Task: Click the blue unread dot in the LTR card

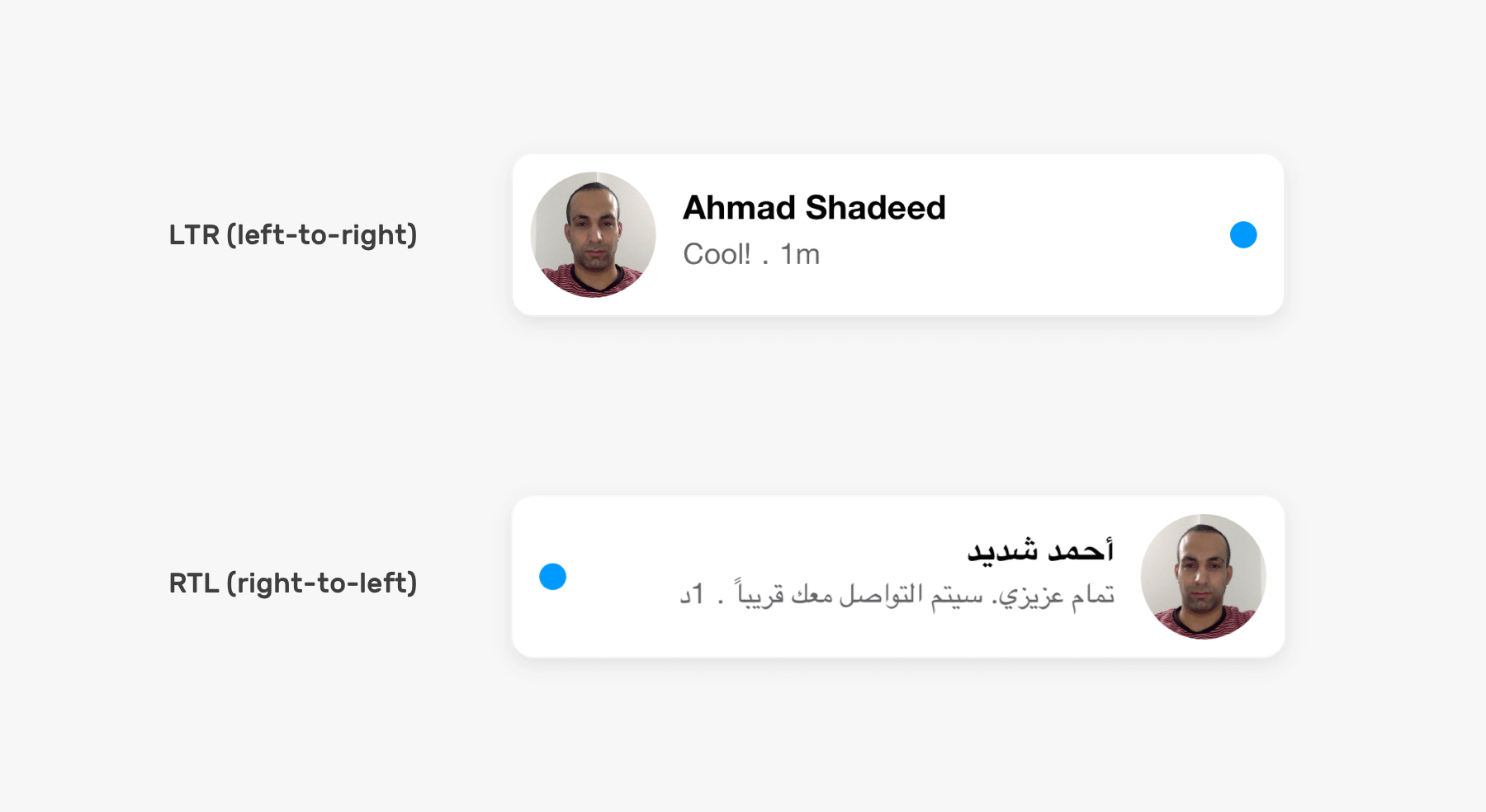Action: 1243,235
